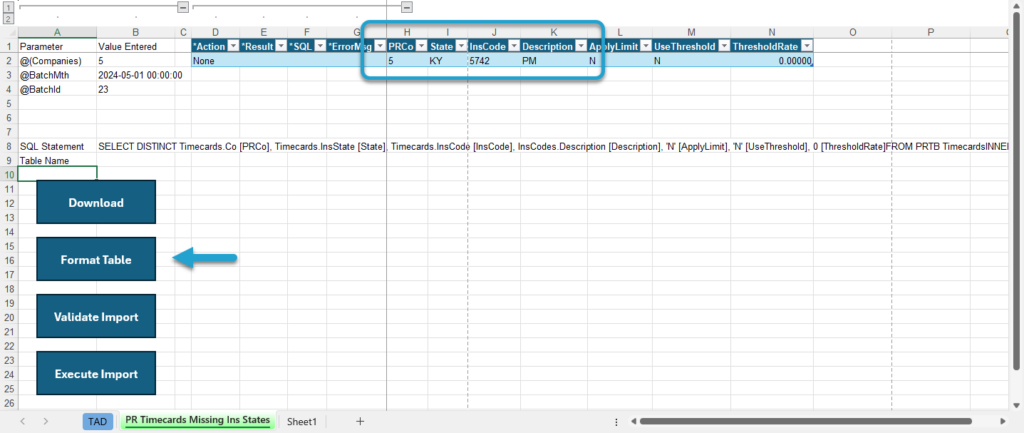The width and height of the screenshot is (1024, 433).
Task: Select row 10 header
Action: pyautogui.click(x=8, y=174)
